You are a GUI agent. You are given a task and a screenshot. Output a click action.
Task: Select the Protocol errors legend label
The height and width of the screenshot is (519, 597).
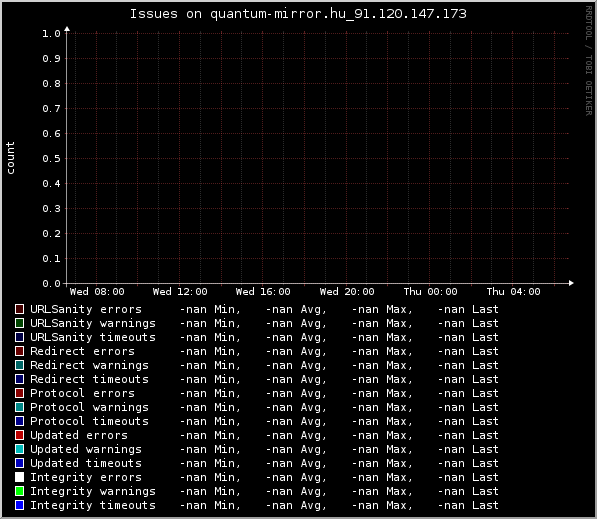tap(82, 393)
